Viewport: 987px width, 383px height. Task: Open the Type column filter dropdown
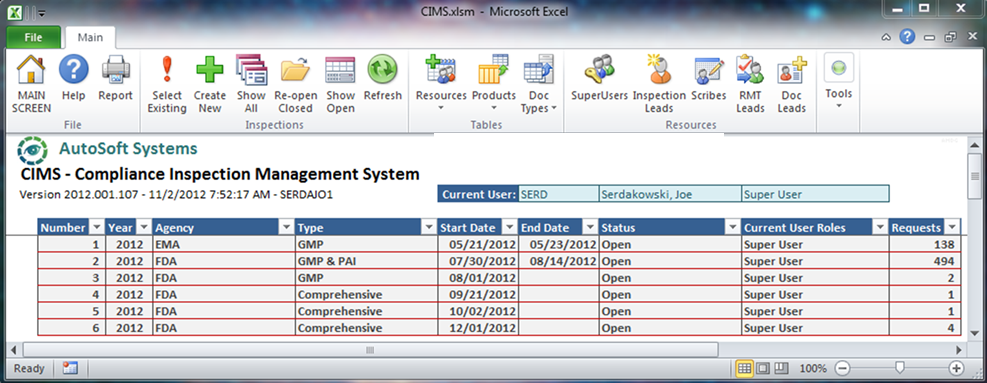tap(429, 227)
